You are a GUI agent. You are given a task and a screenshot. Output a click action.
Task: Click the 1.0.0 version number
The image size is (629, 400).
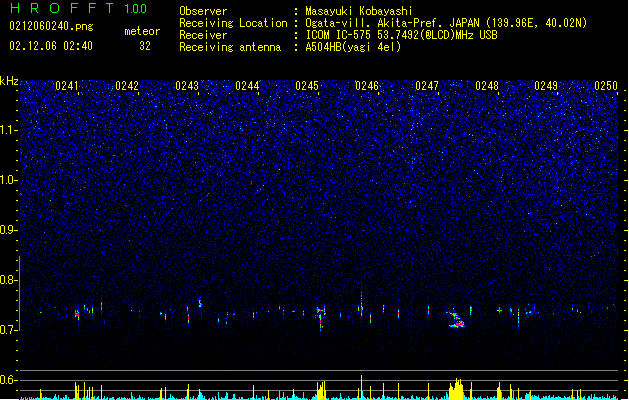pyautogui.click(x=135, y=8)
